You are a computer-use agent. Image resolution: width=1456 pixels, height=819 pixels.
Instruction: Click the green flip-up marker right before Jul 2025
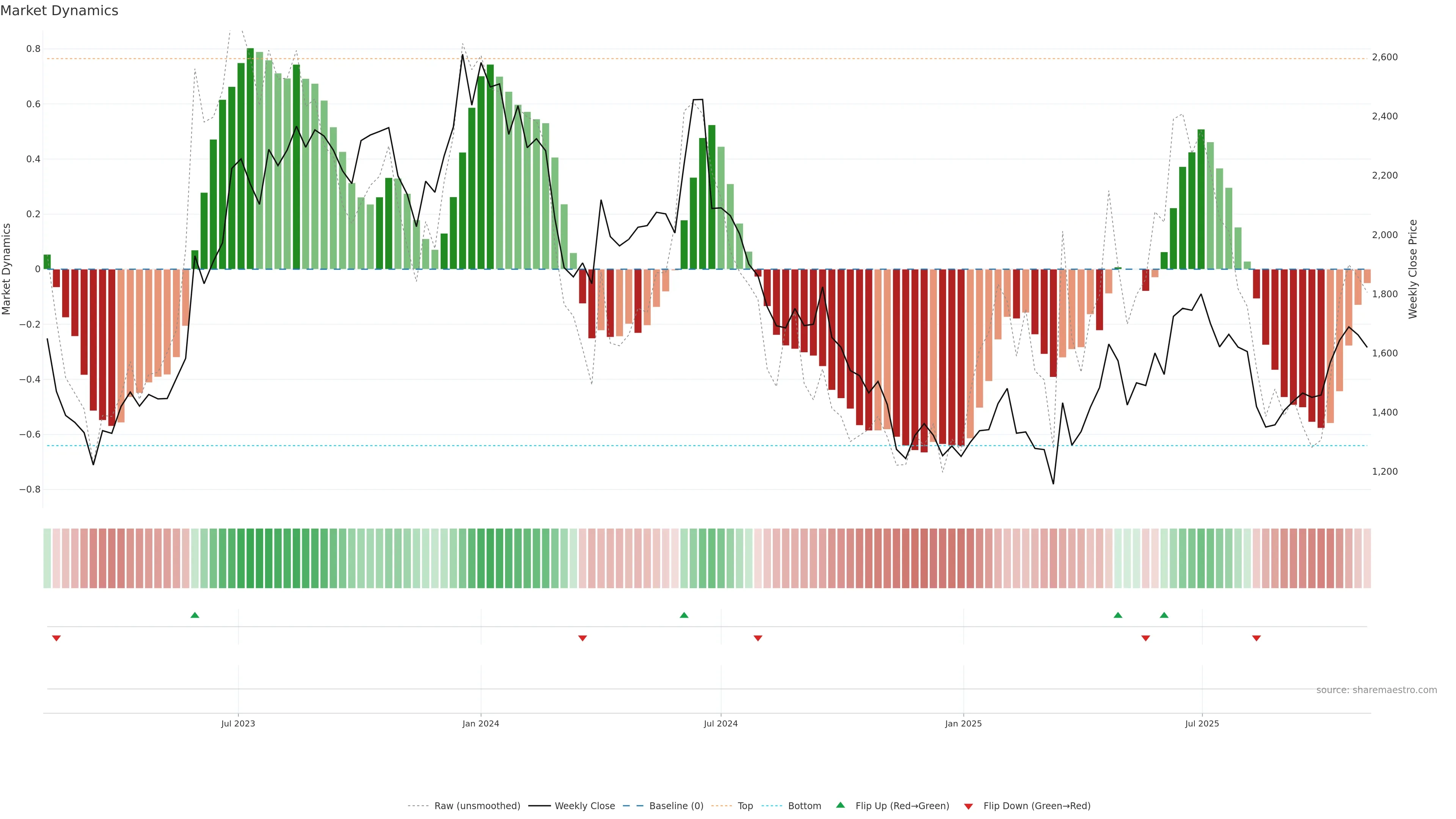click(1164, 615)
